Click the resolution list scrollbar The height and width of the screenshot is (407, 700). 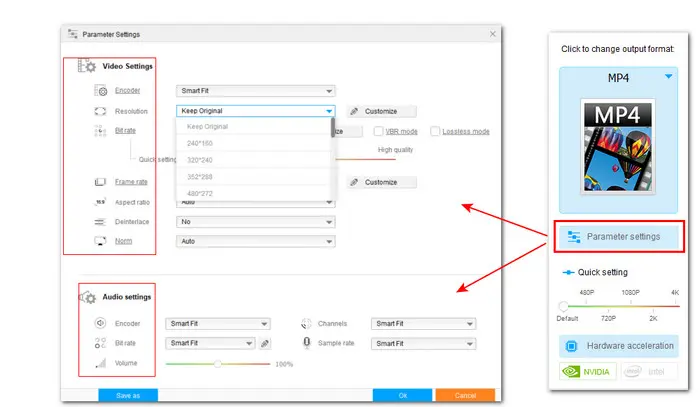click(333, 127)
